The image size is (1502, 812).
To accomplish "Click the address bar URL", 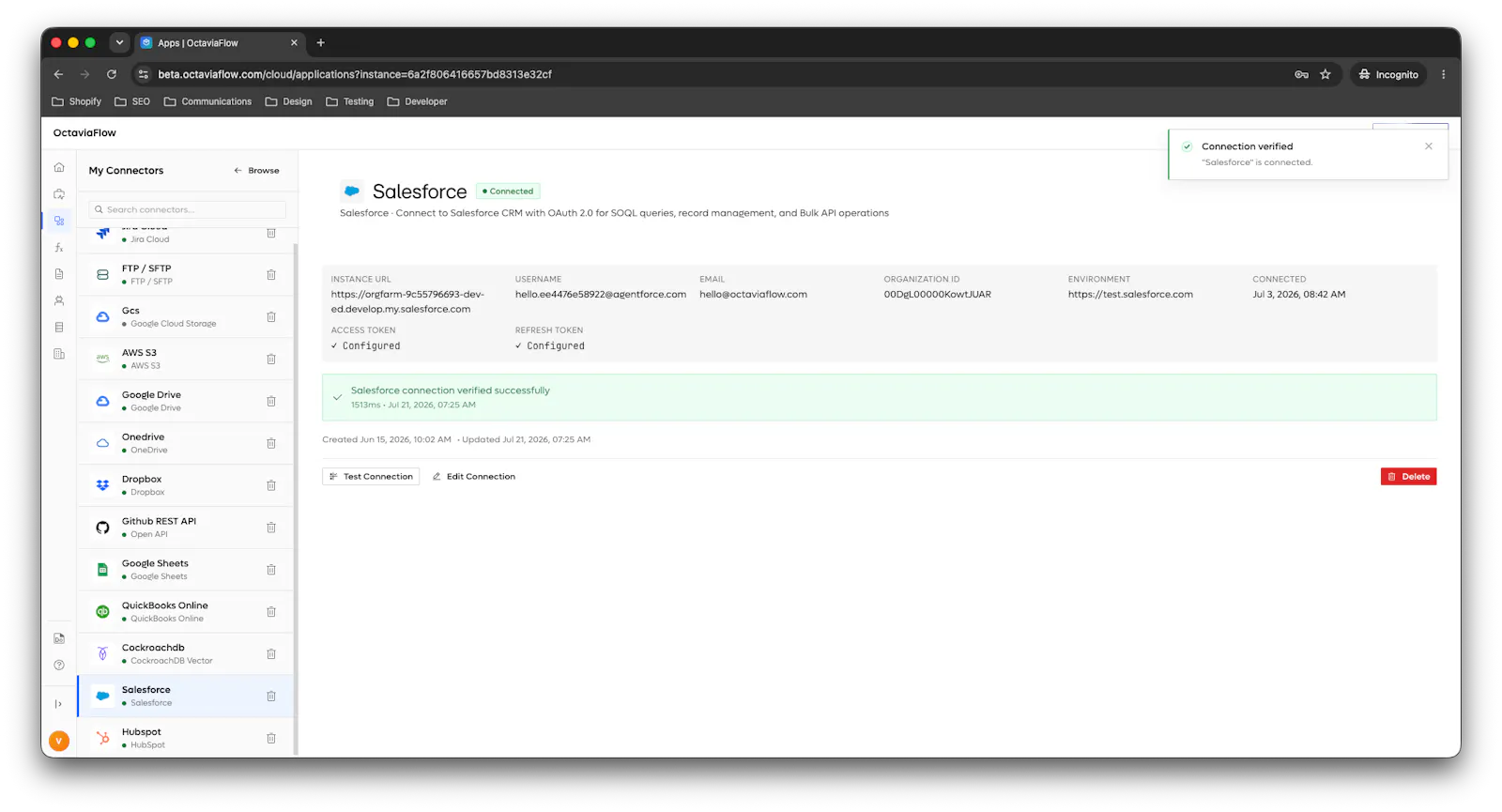I will [355, 74].
